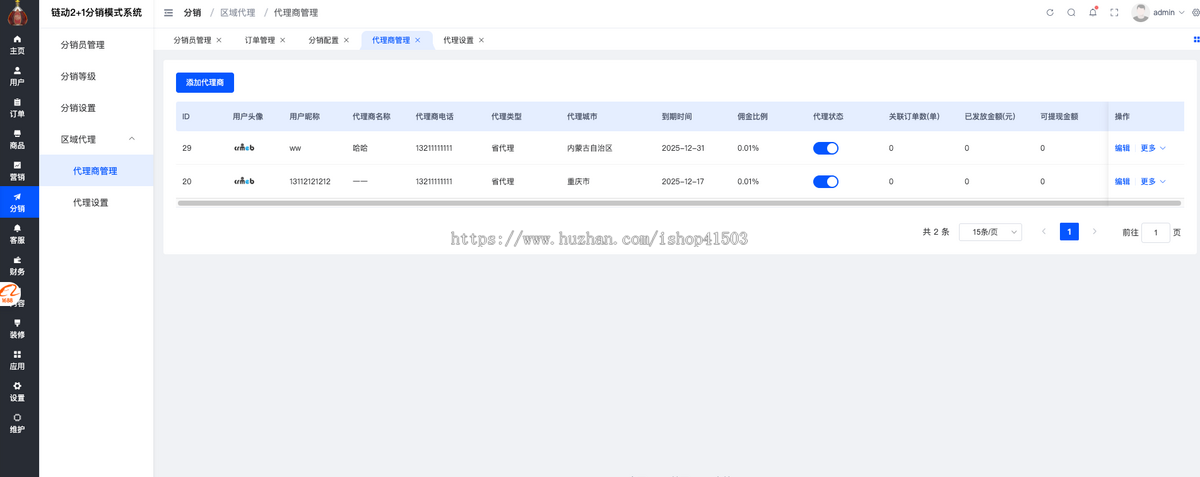
Task: Toggle fullscreen mode icon
Action: coord(1114,13)
